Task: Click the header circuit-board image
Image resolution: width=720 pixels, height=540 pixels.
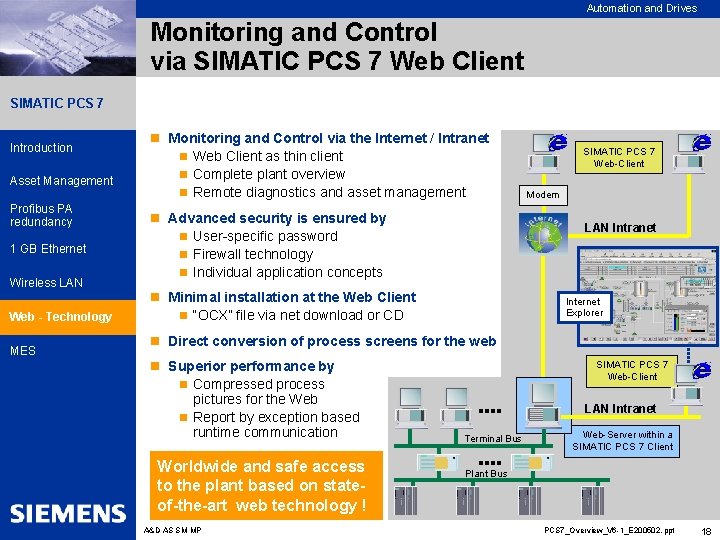Action: point(68,38)
